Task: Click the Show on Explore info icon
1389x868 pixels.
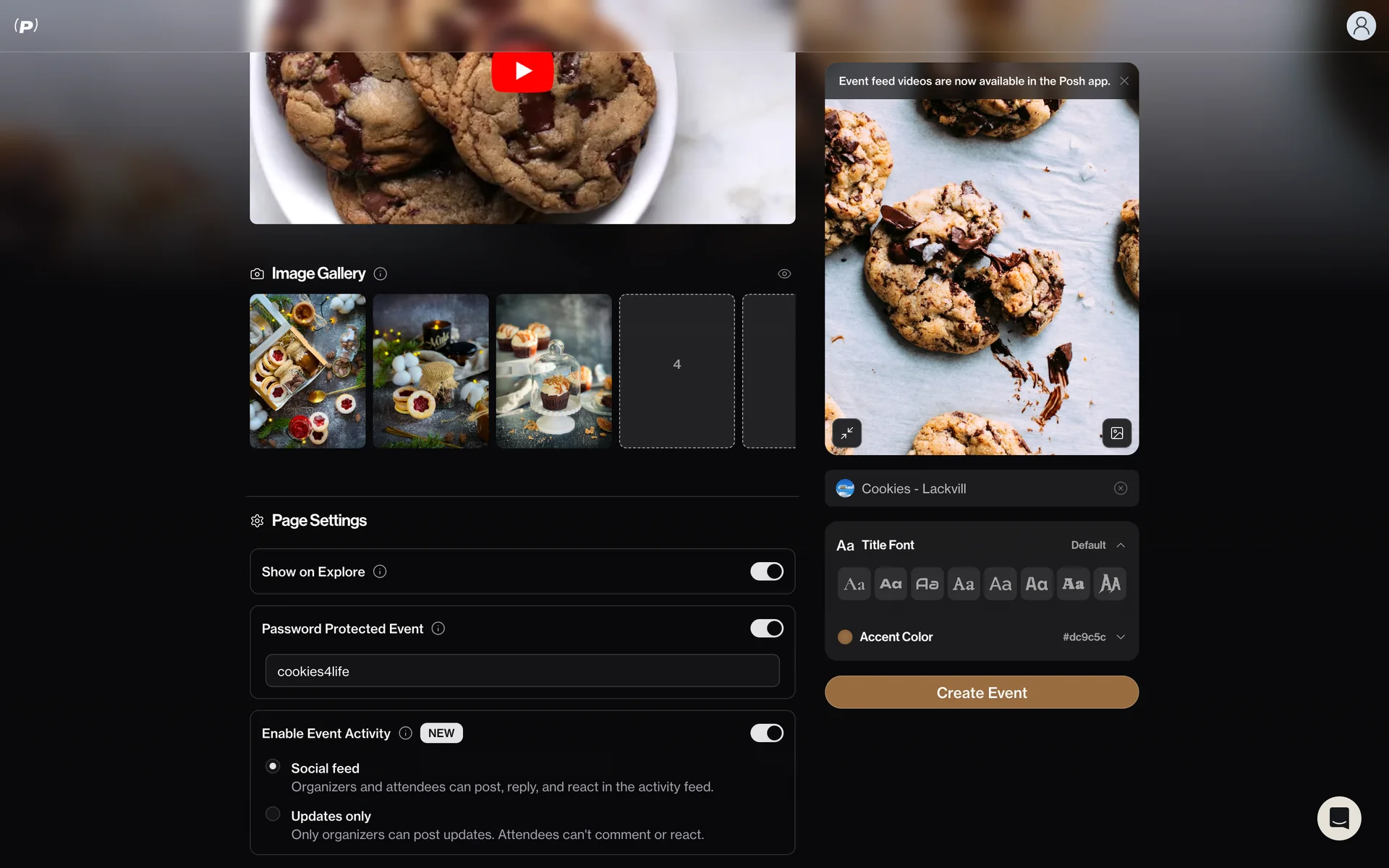Action: coord(380,571)
